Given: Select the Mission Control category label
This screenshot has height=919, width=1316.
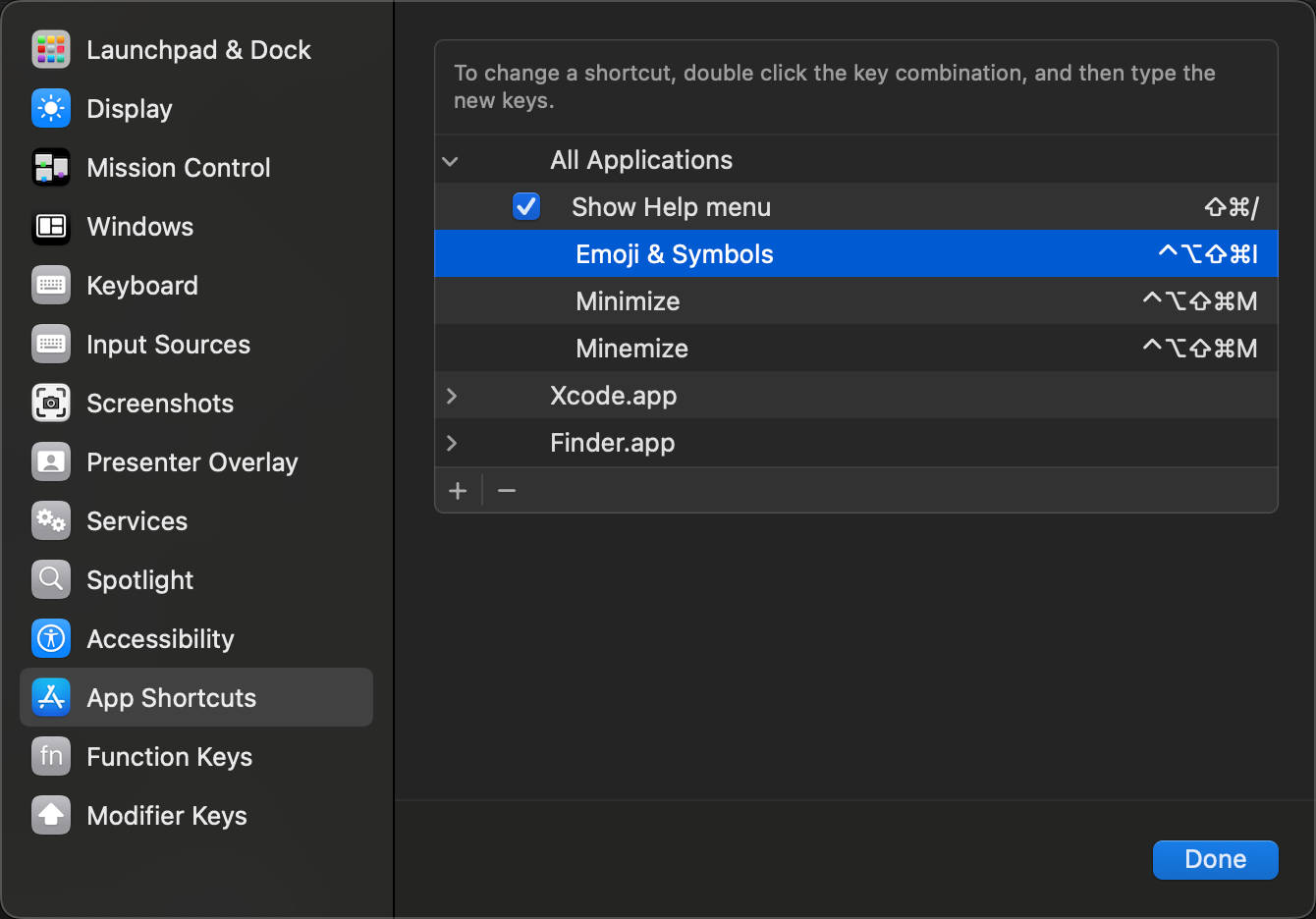Looking at the screenshot, I should [x=179, y=168].
